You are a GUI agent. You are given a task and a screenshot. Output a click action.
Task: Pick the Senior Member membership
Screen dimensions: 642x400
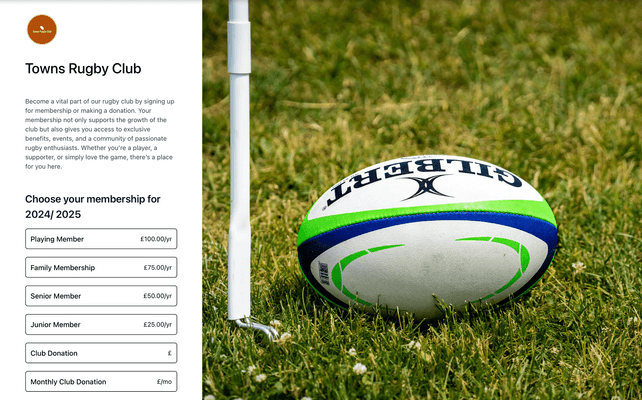click(101, 296)
